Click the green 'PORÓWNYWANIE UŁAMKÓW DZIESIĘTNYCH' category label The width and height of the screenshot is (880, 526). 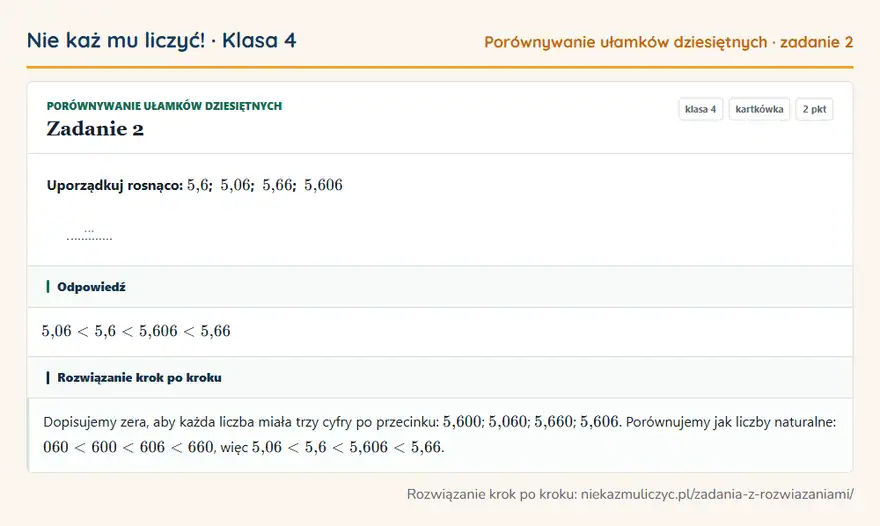pos(164,106)
